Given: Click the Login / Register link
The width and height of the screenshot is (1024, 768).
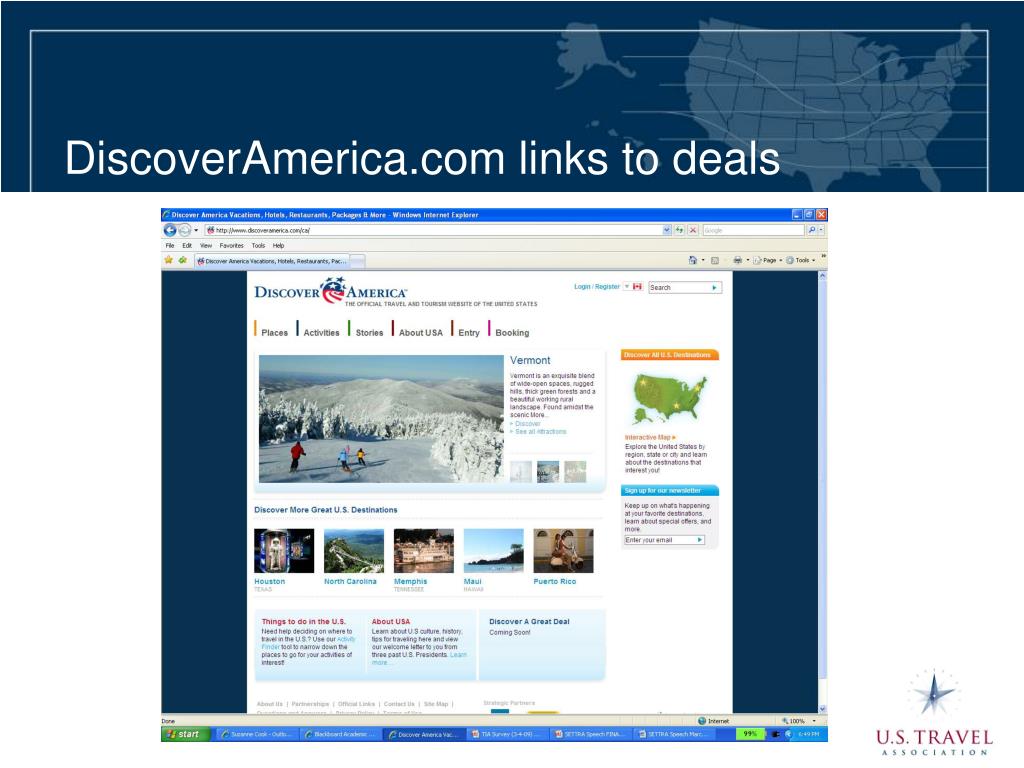Looking at the screenshot, I should click(597, 287).
